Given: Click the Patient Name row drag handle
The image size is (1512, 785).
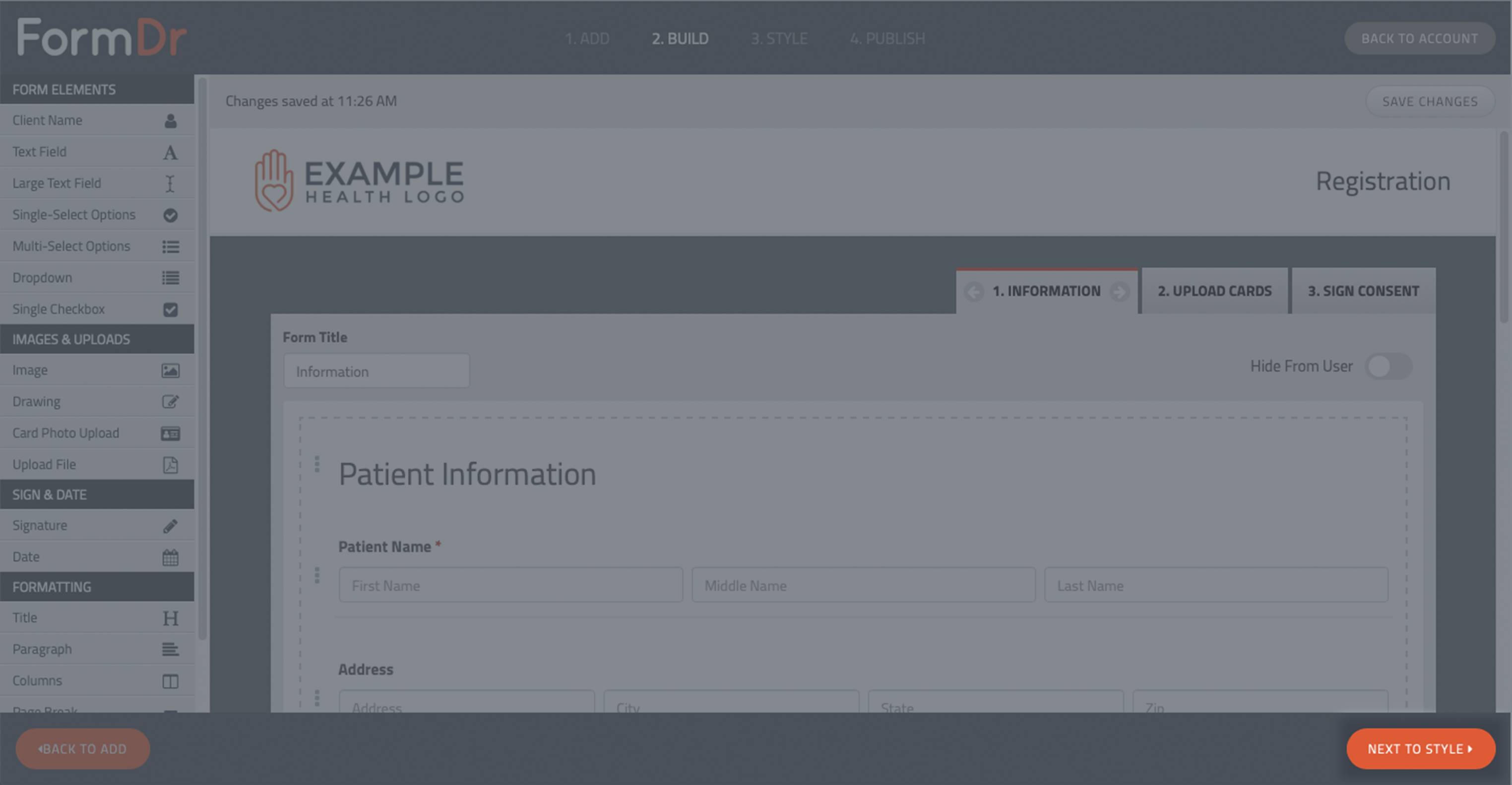Looking at the screenshot, I should click(x=317, y=576).
